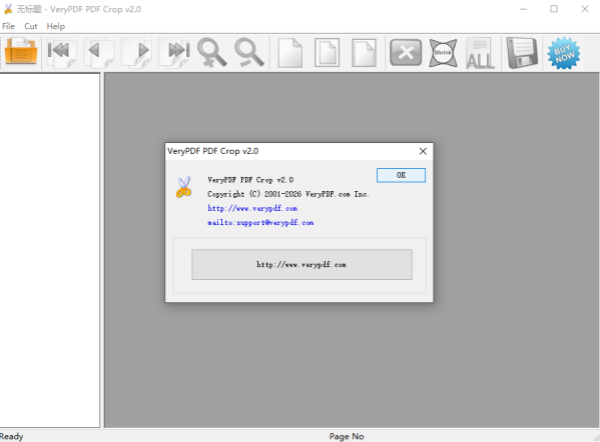Click OK in the about dialog
The height and width of the screenshot is (442, 600).
coord(401,175)
